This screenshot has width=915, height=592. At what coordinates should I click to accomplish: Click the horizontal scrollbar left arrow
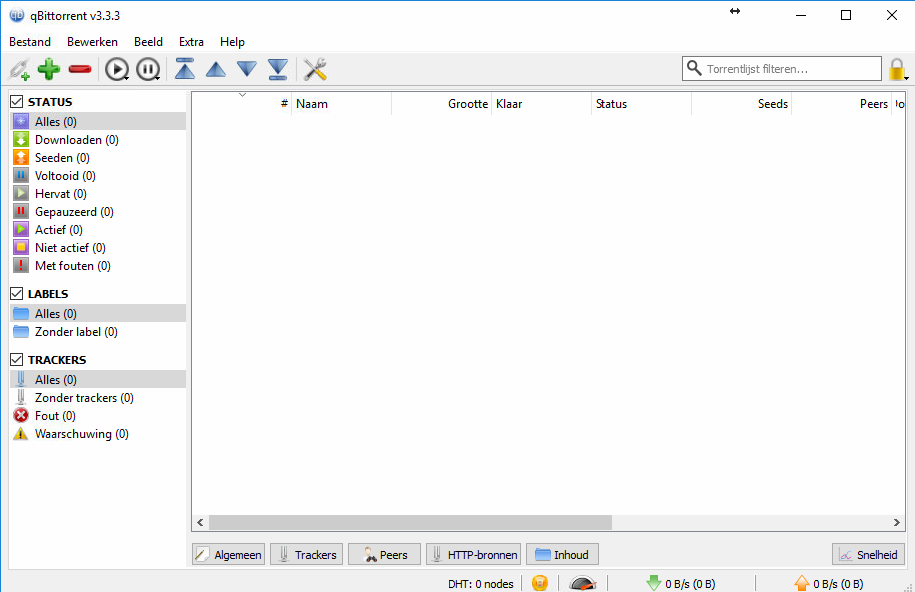click(x=200, y=523)
